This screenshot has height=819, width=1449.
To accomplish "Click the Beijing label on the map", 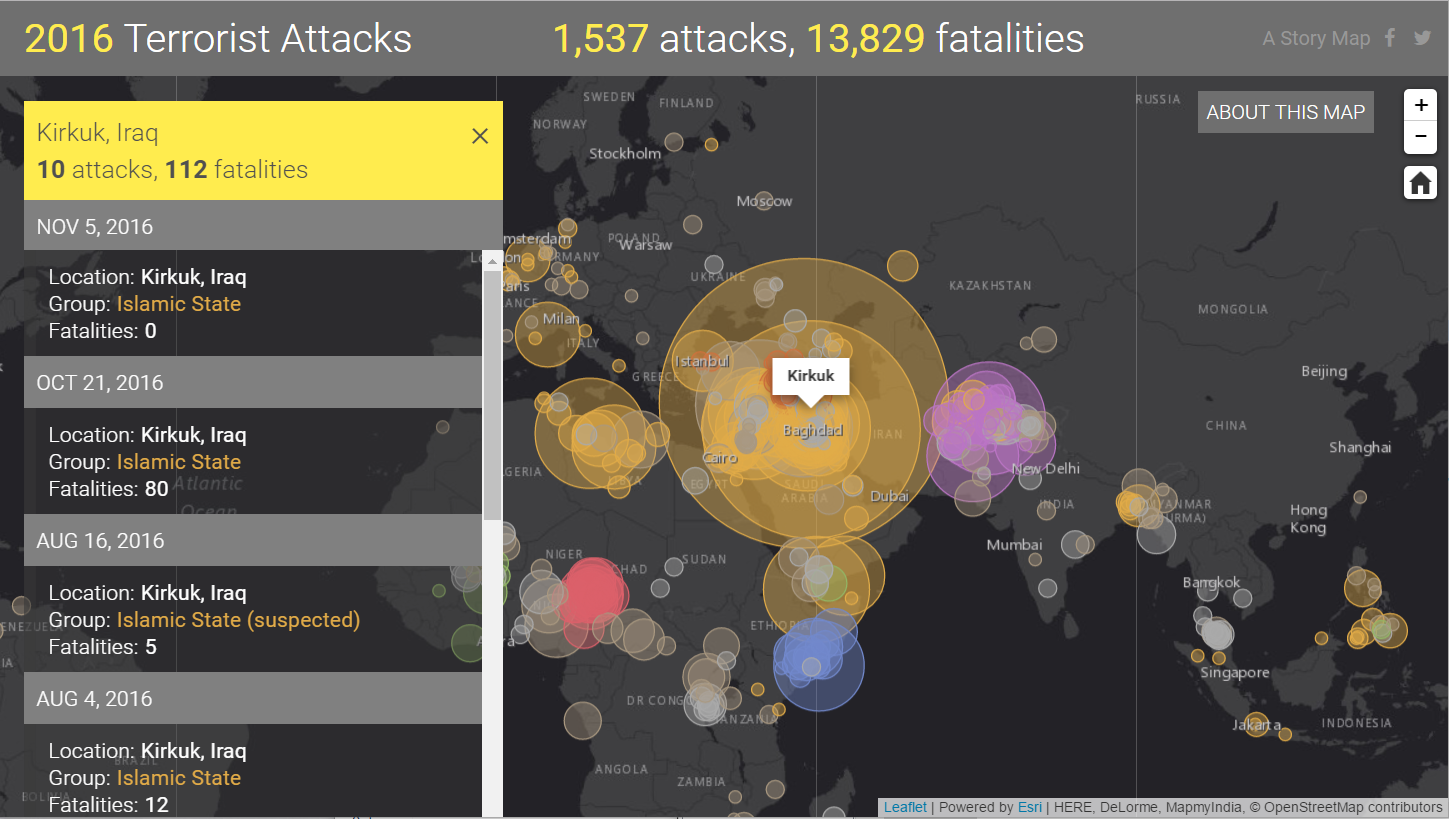I will [1324, 371].
